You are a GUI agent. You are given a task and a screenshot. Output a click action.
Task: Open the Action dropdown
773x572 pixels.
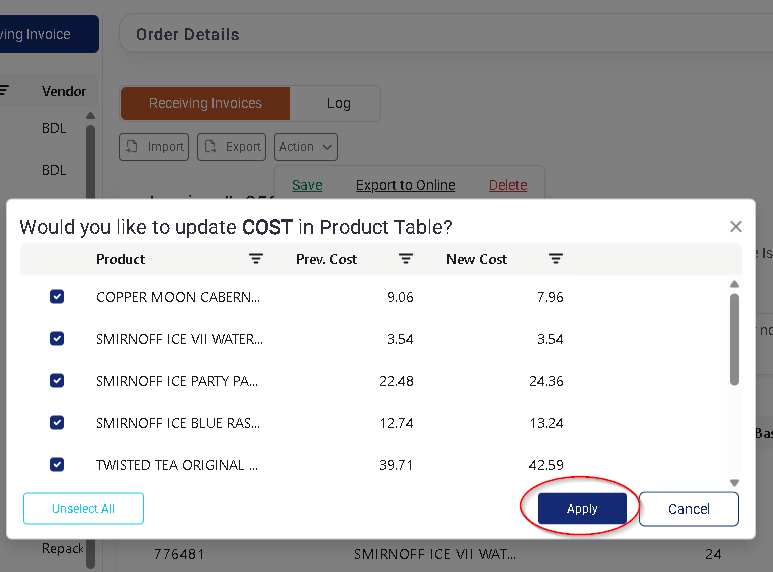coord(306,147)
